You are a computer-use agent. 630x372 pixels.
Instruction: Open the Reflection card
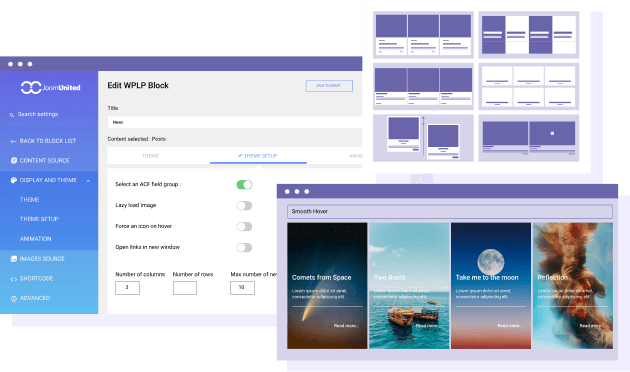point(573,286)
